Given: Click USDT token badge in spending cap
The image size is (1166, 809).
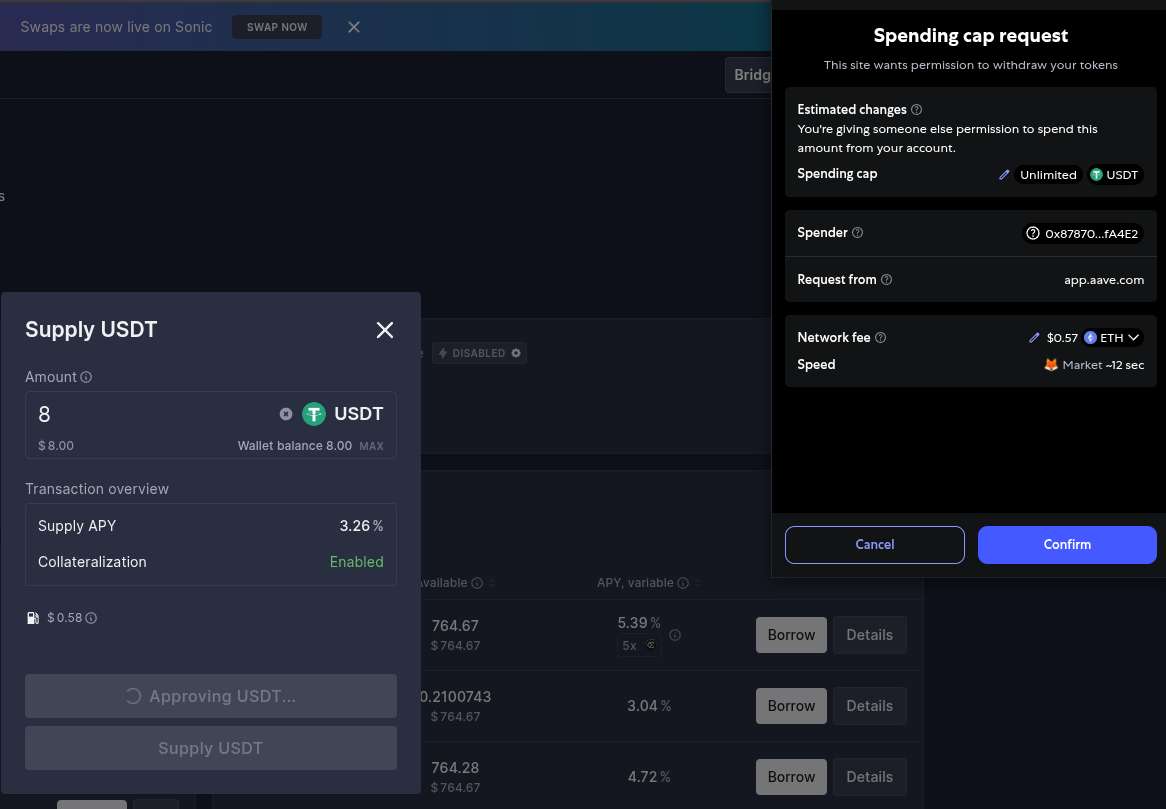Looking at the screenshot, I should coord(1114,175).
